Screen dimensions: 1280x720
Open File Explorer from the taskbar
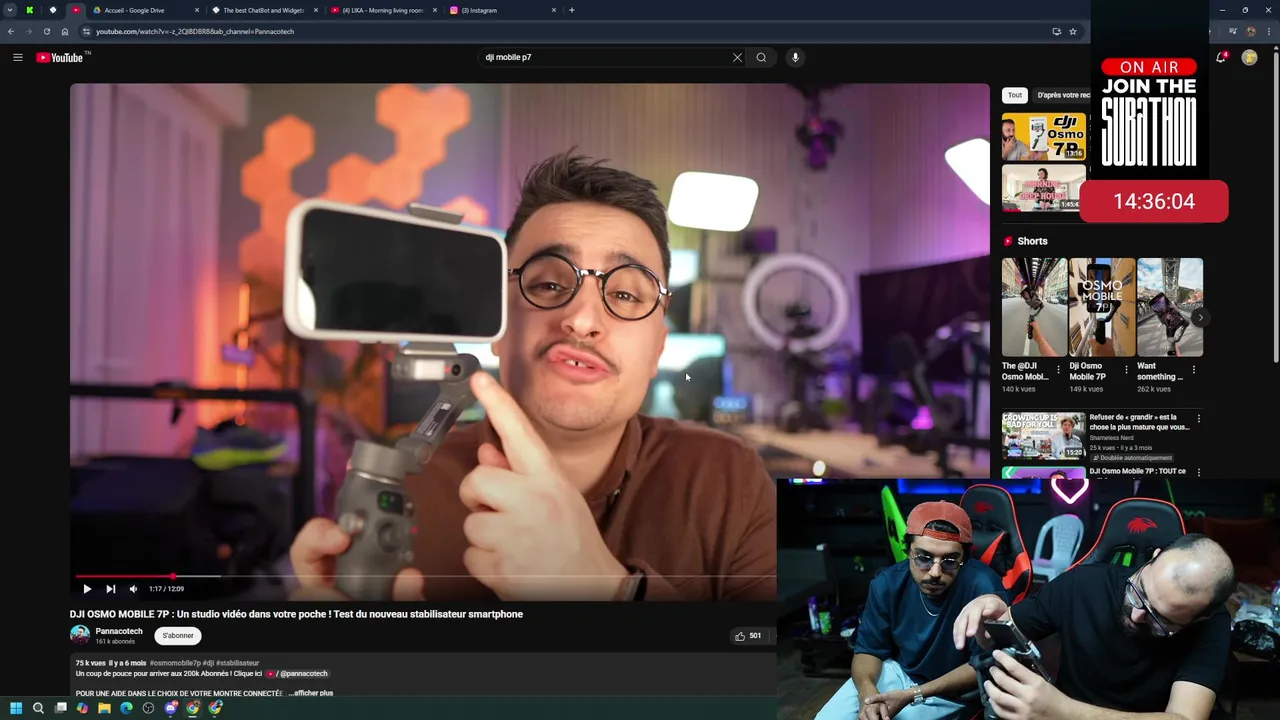pos(104,708)
